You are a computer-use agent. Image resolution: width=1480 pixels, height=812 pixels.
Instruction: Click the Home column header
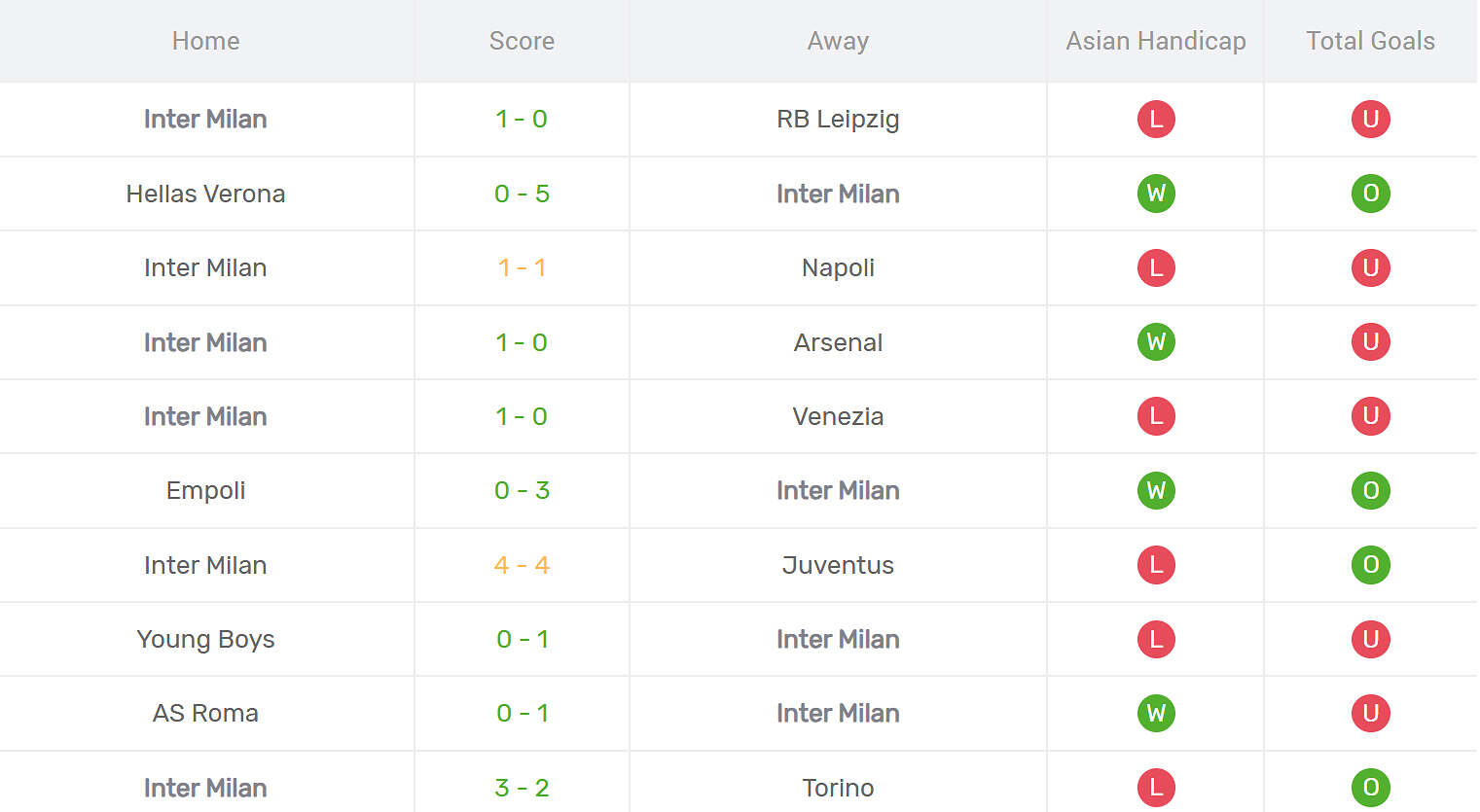coord(205,41)
